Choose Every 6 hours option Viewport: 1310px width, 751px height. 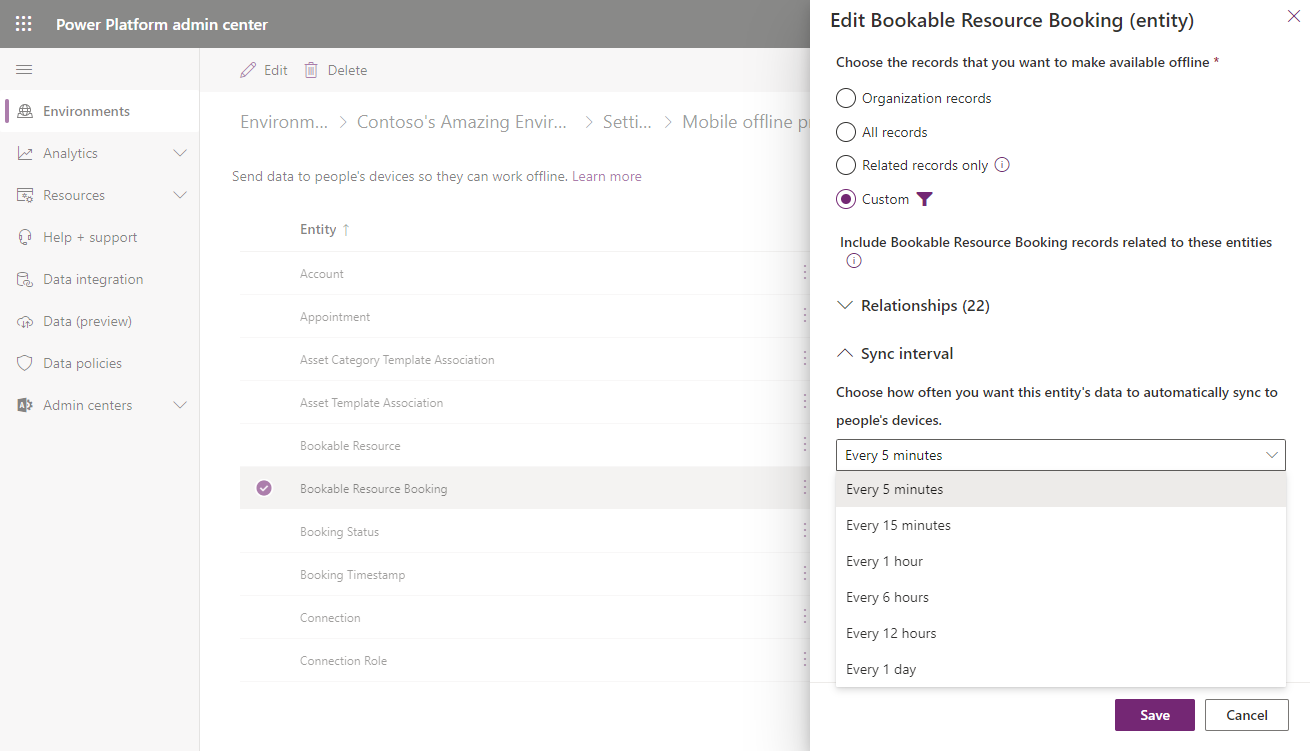click(1061, 597)
